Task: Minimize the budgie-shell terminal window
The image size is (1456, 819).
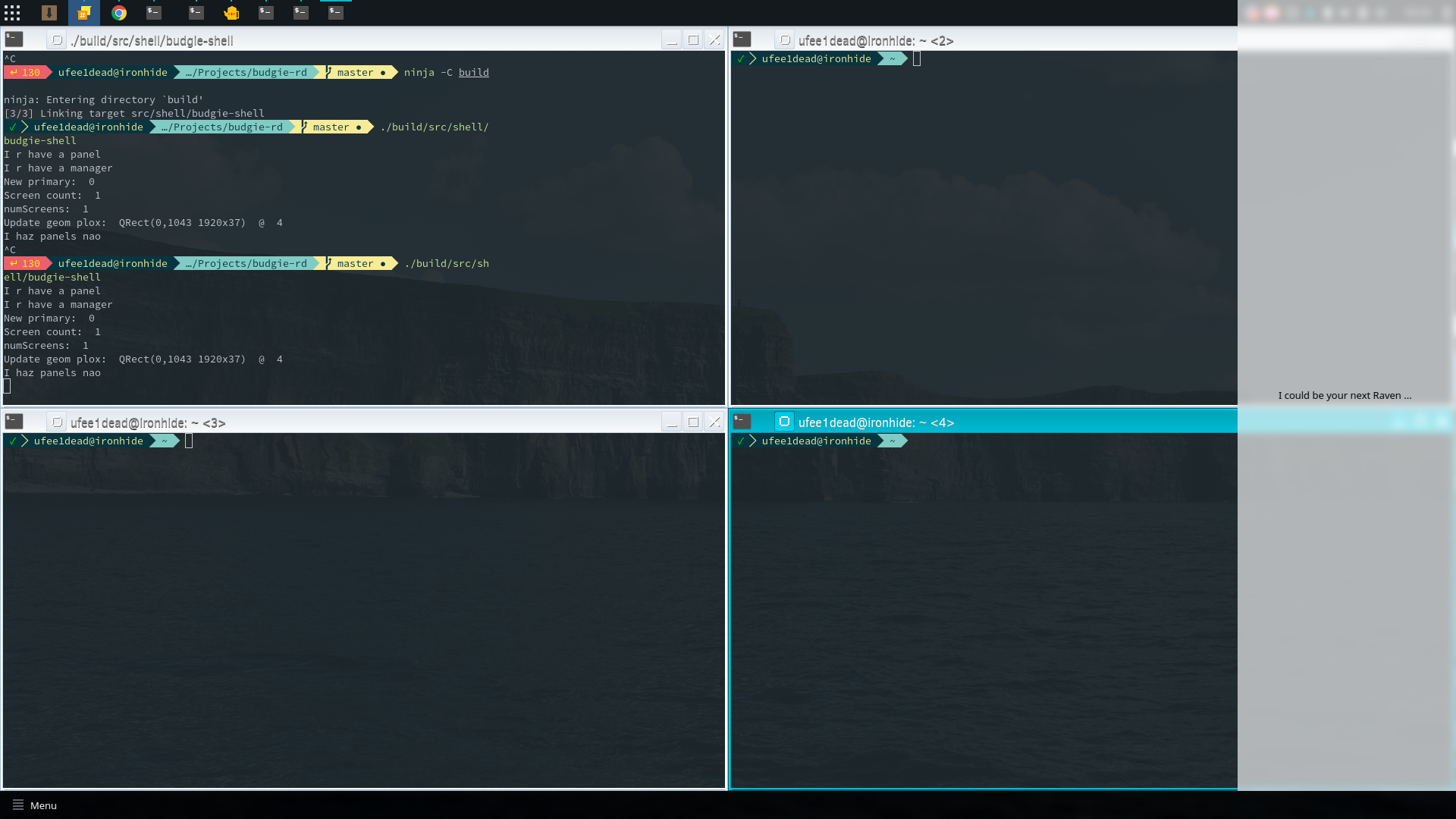Action: pos(672,40)
